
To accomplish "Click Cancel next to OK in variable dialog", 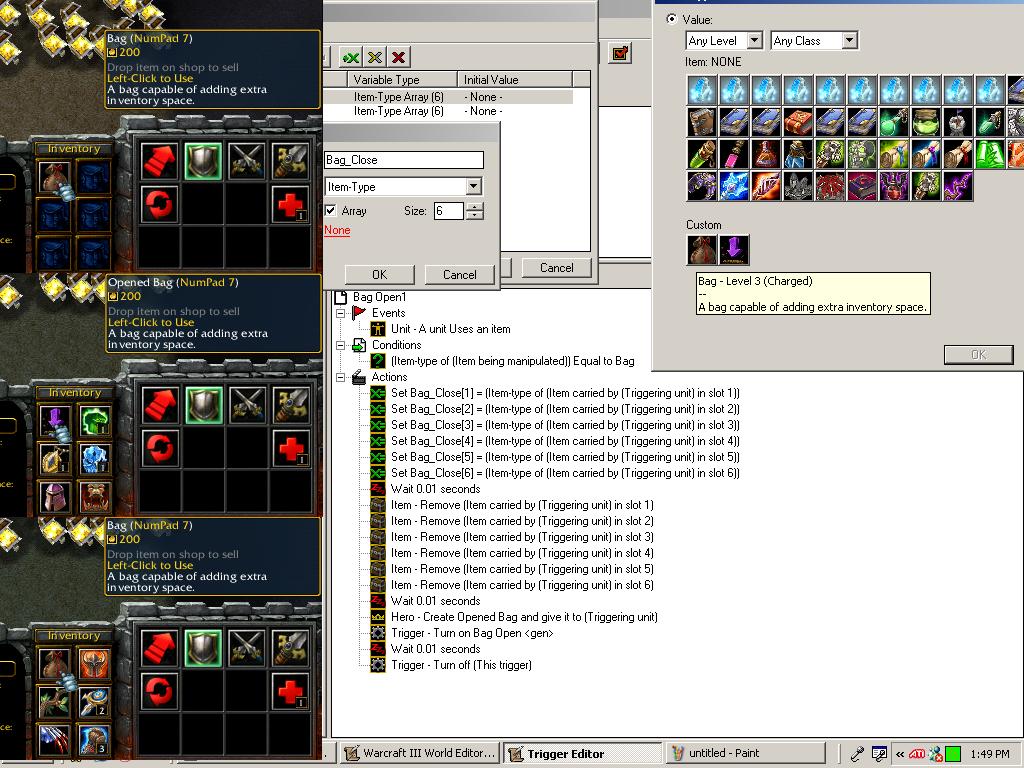I will 460,275.
